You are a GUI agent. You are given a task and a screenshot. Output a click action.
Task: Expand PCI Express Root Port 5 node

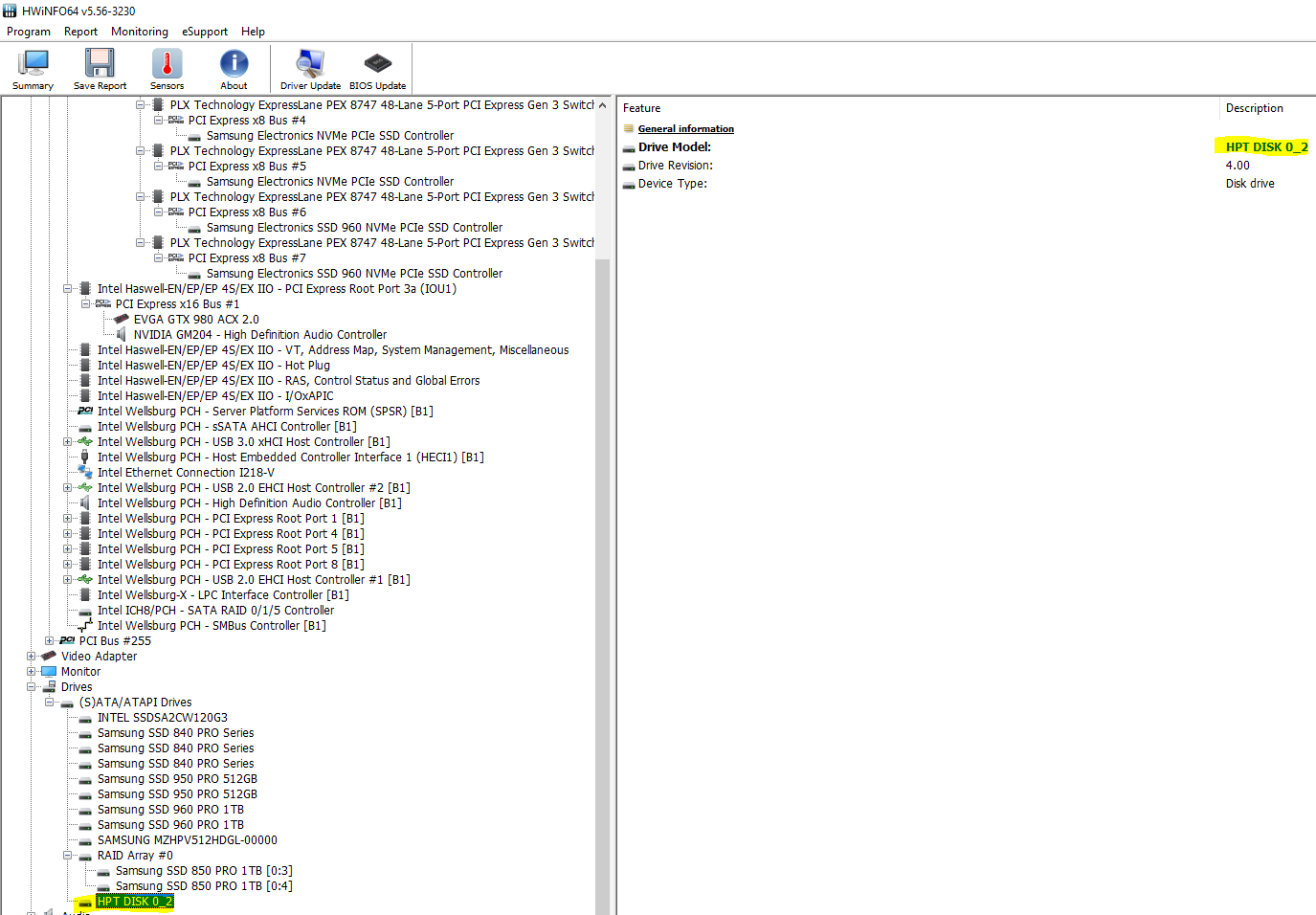click(x=68, y=549)
